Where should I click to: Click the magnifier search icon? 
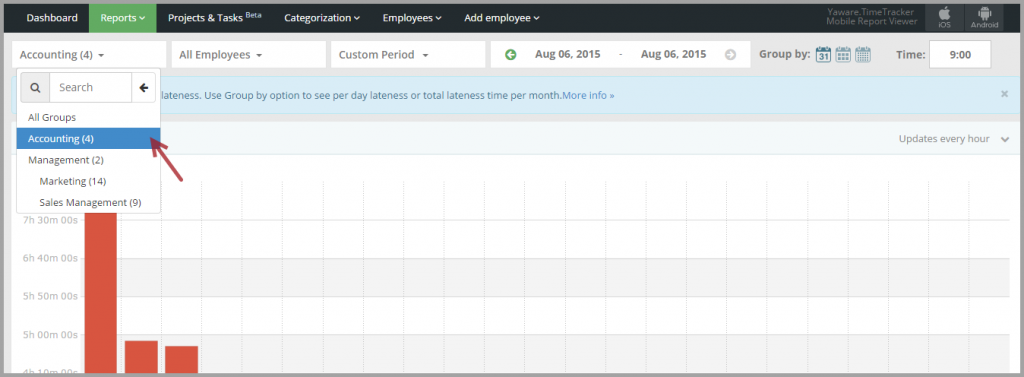(35, 88)
